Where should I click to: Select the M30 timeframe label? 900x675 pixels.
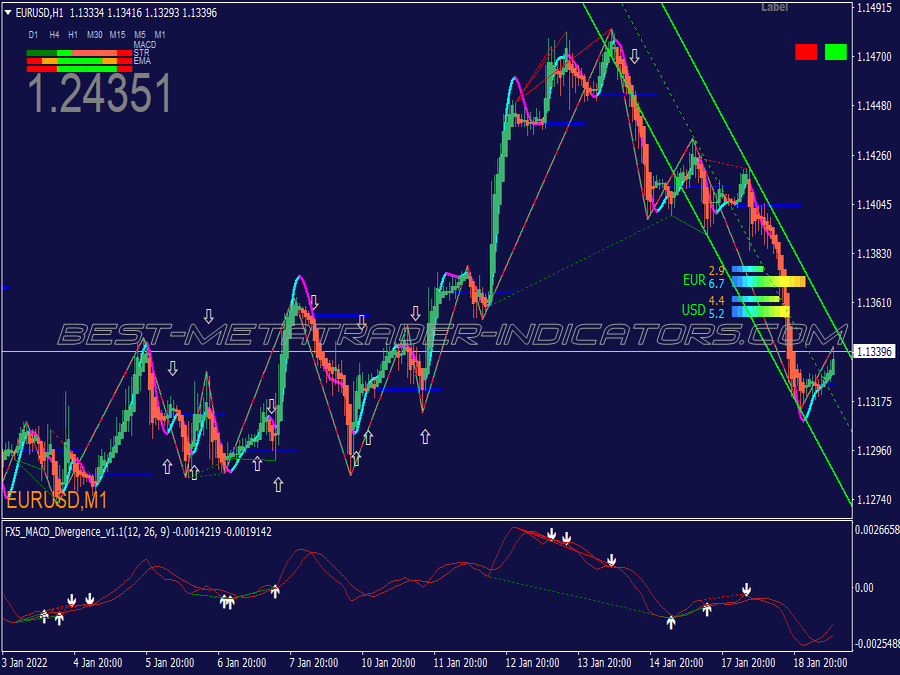coord(95,35)
